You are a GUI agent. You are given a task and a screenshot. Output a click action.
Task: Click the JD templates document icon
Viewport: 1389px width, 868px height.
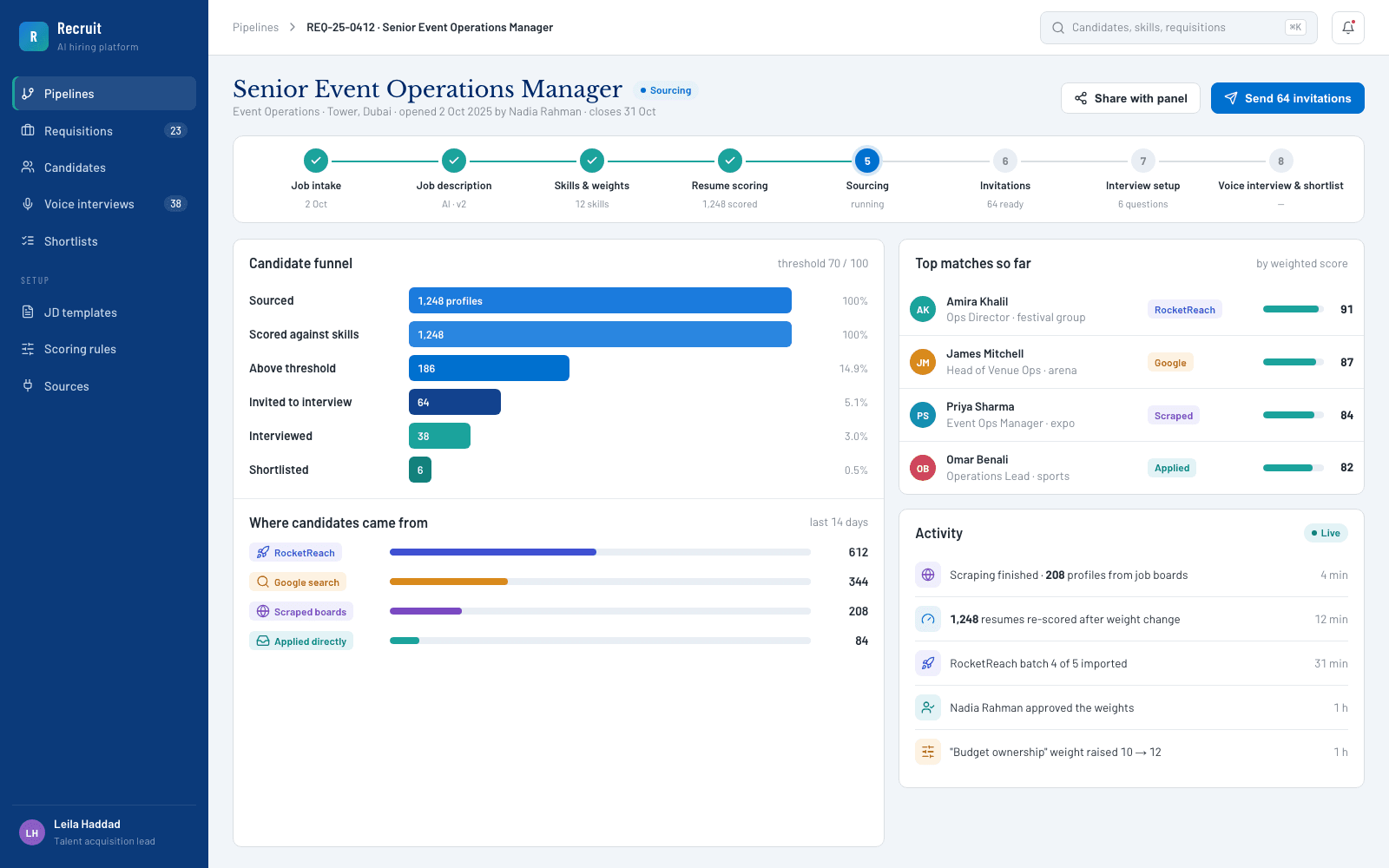tap(28, 312)
